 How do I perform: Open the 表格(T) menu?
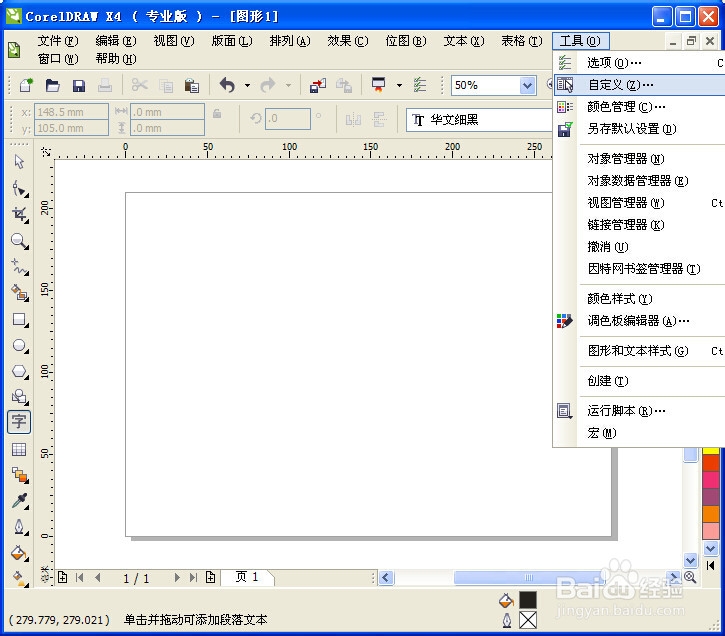tap(522, 41)
